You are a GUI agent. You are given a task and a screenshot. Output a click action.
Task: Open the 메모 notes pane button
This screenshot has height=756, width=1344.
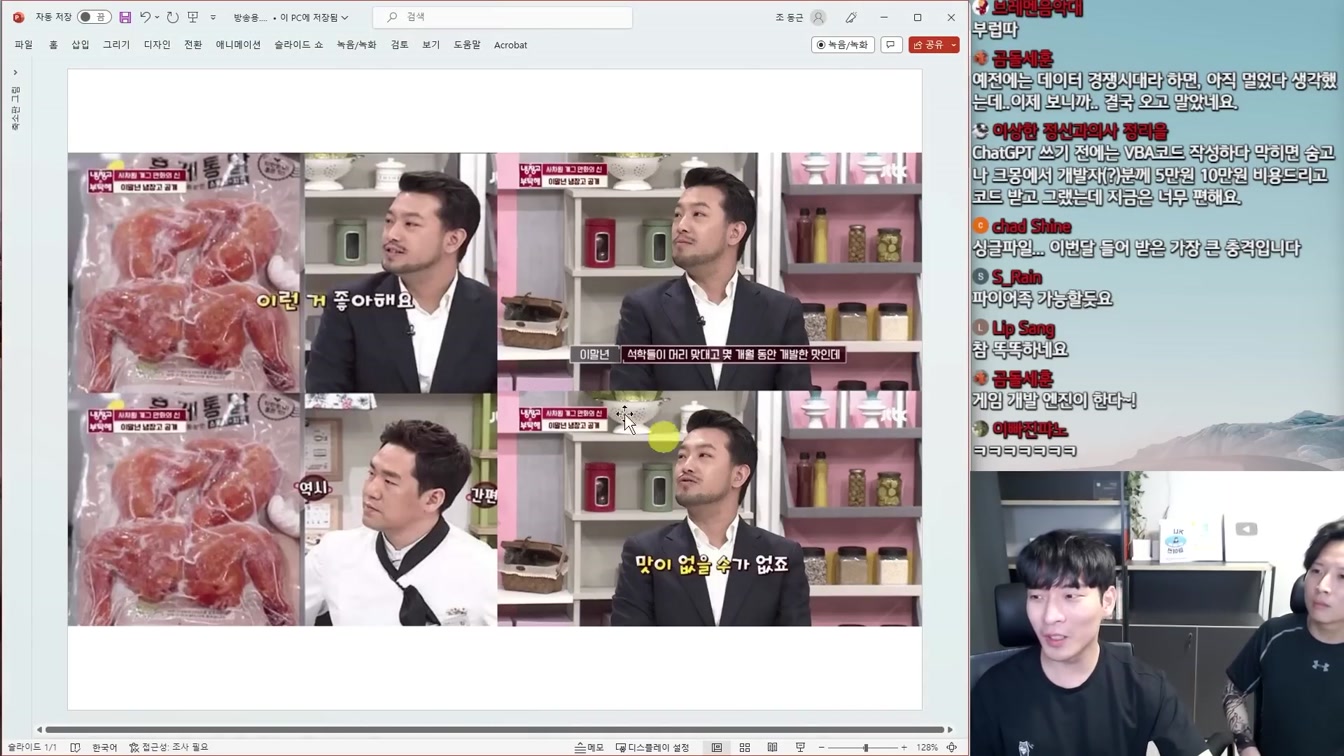coord(589,747)
